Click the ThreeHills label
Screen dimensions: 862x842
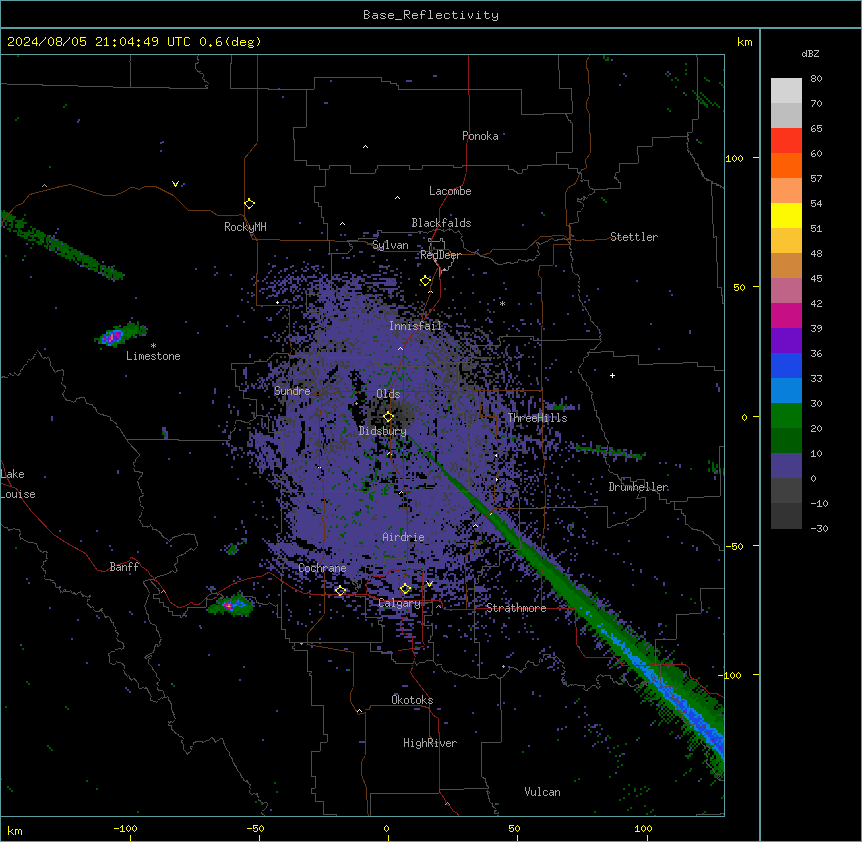pos(537,418)
